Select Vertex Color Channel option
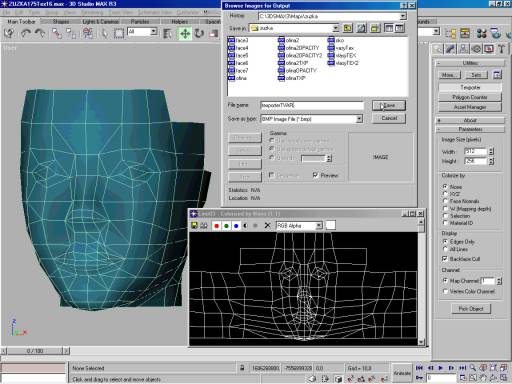Screen dimensions: 512x384 point(445,291)
